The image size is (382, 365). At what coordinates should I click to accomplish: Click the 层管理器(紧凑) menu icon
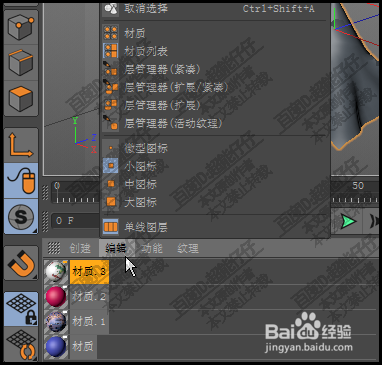pyautogui.click(x=111, y=69)
